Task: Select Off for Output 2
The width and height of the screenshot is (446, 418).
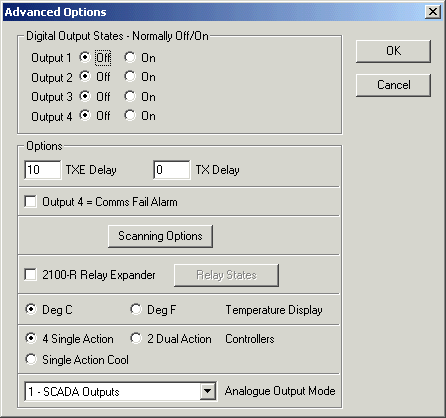Action: click(x=85, y=77)
